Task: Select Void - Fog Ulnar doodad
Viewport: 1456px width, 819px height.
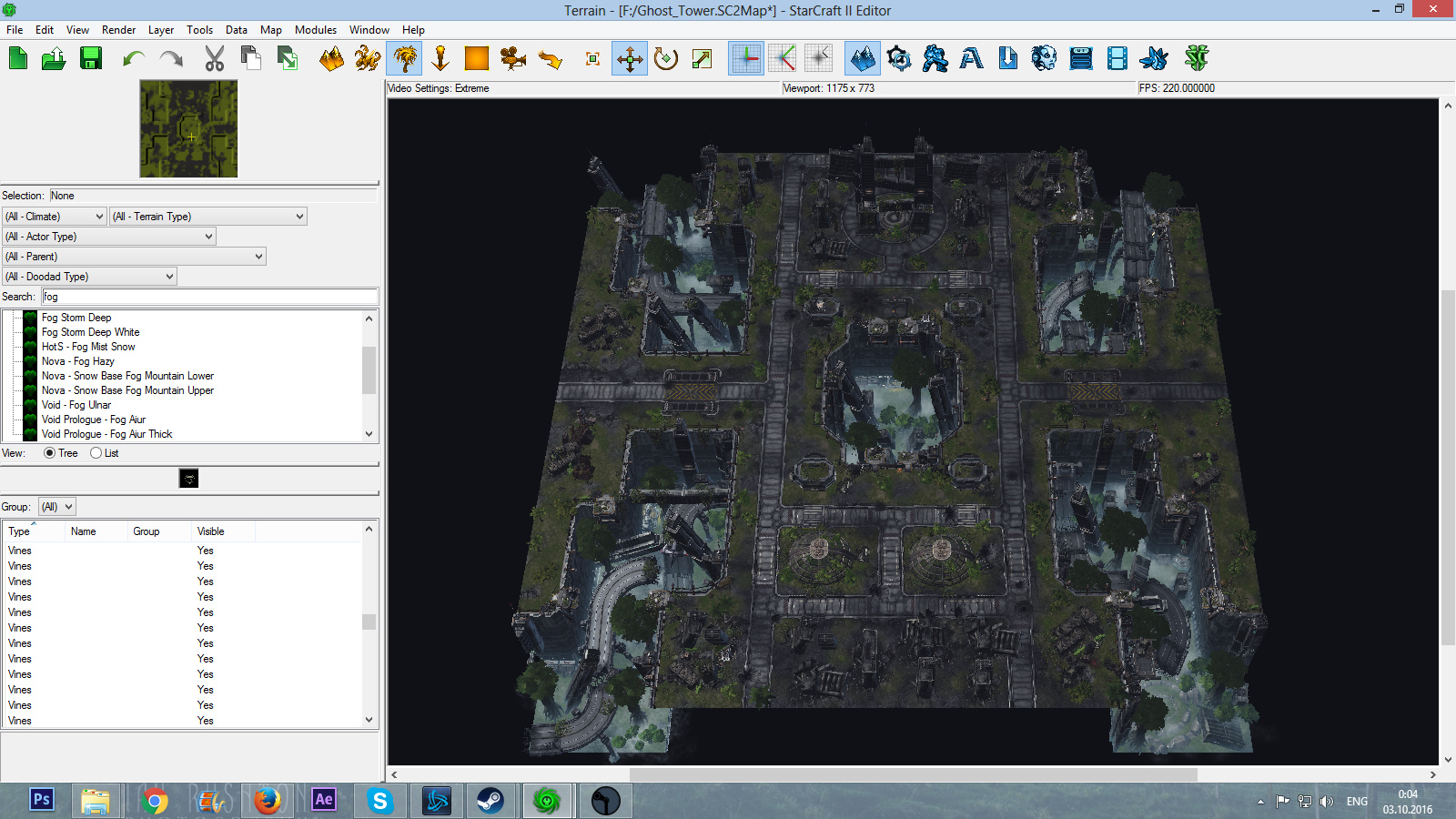Action: (x=76, y=405)
